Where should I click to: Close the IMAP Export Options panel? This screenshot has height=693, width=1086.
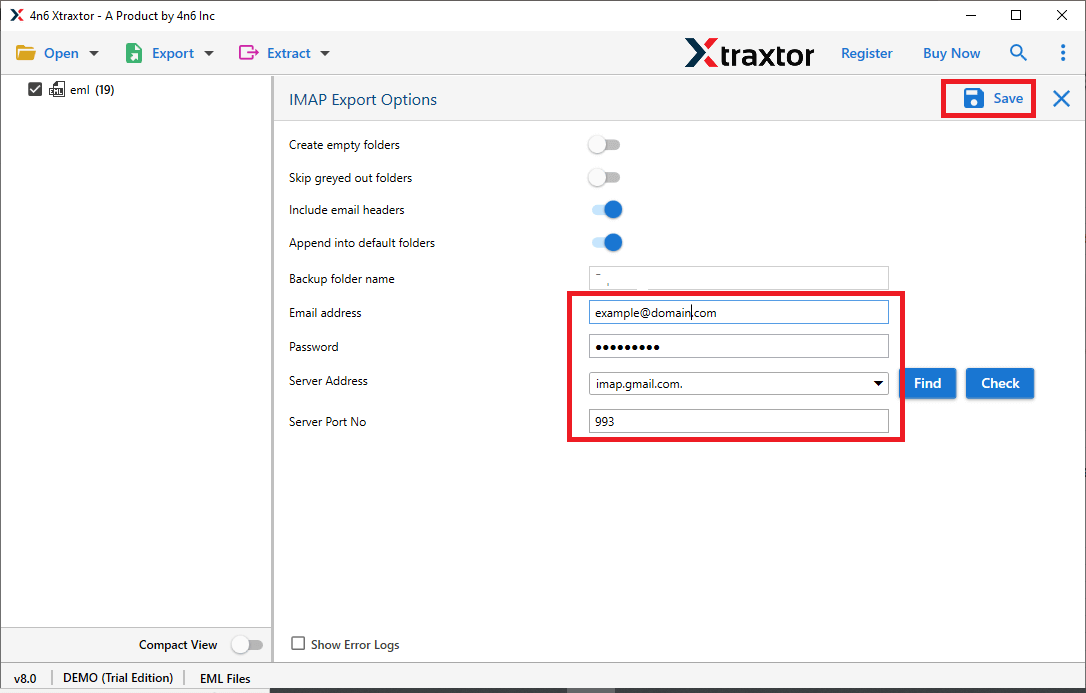(1061, 98)
